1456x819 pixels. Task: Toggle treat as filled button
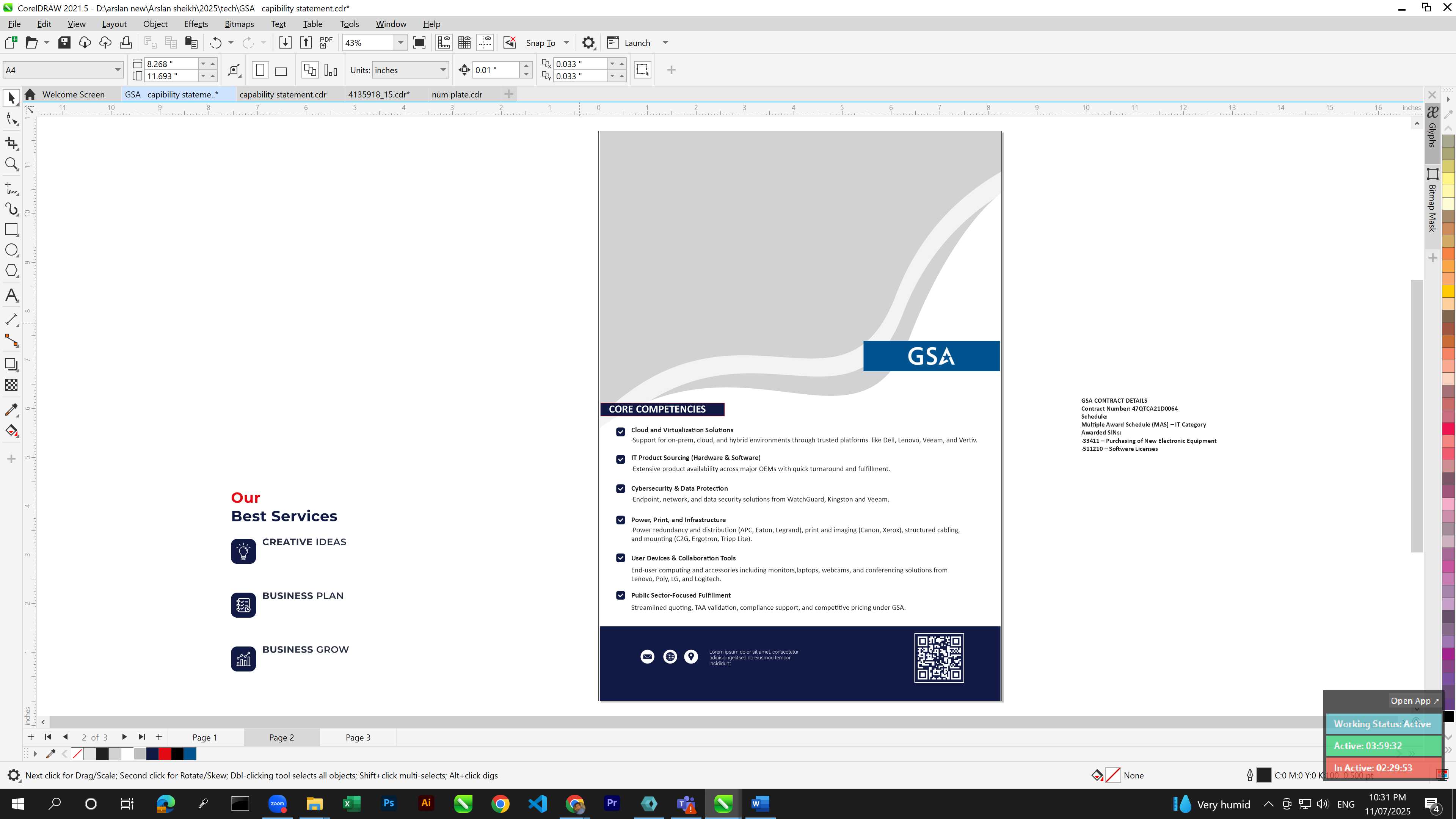(642, 69)
